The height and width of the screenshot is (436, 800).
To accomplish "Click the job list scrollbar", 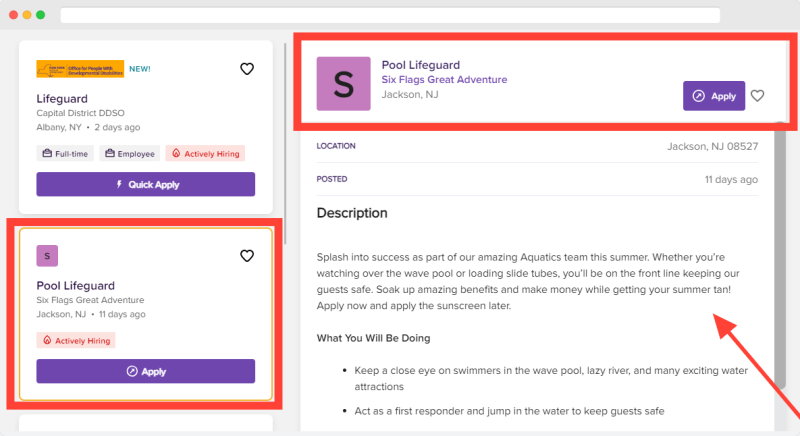I will coord(285,144).
